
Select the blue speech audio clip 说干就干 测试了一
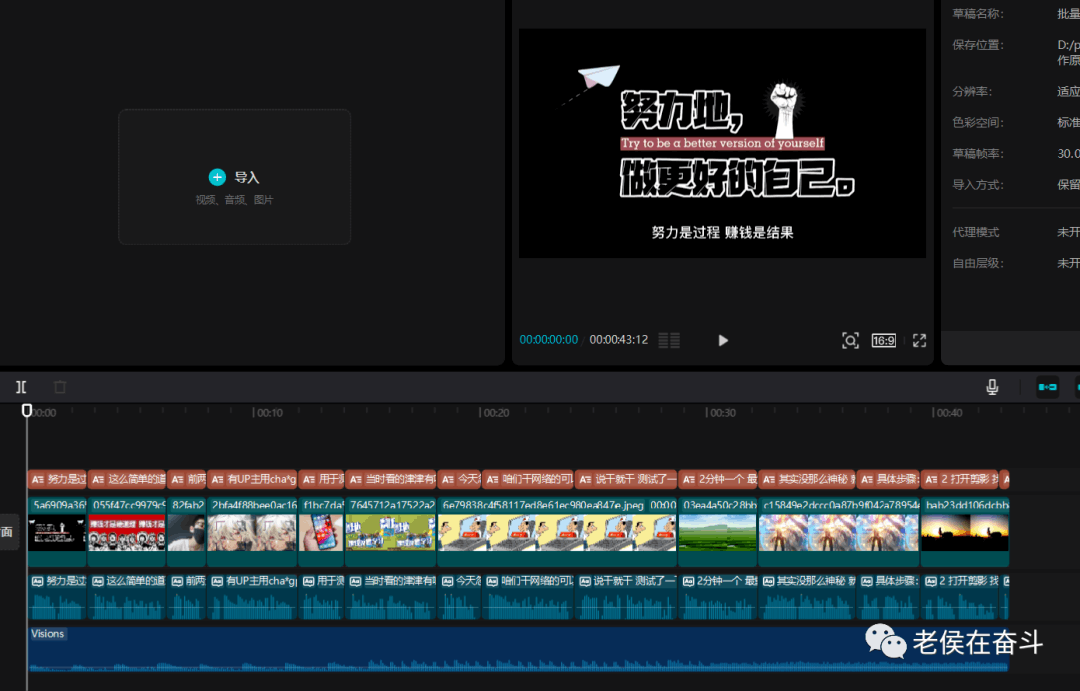[x=626, y=596]
